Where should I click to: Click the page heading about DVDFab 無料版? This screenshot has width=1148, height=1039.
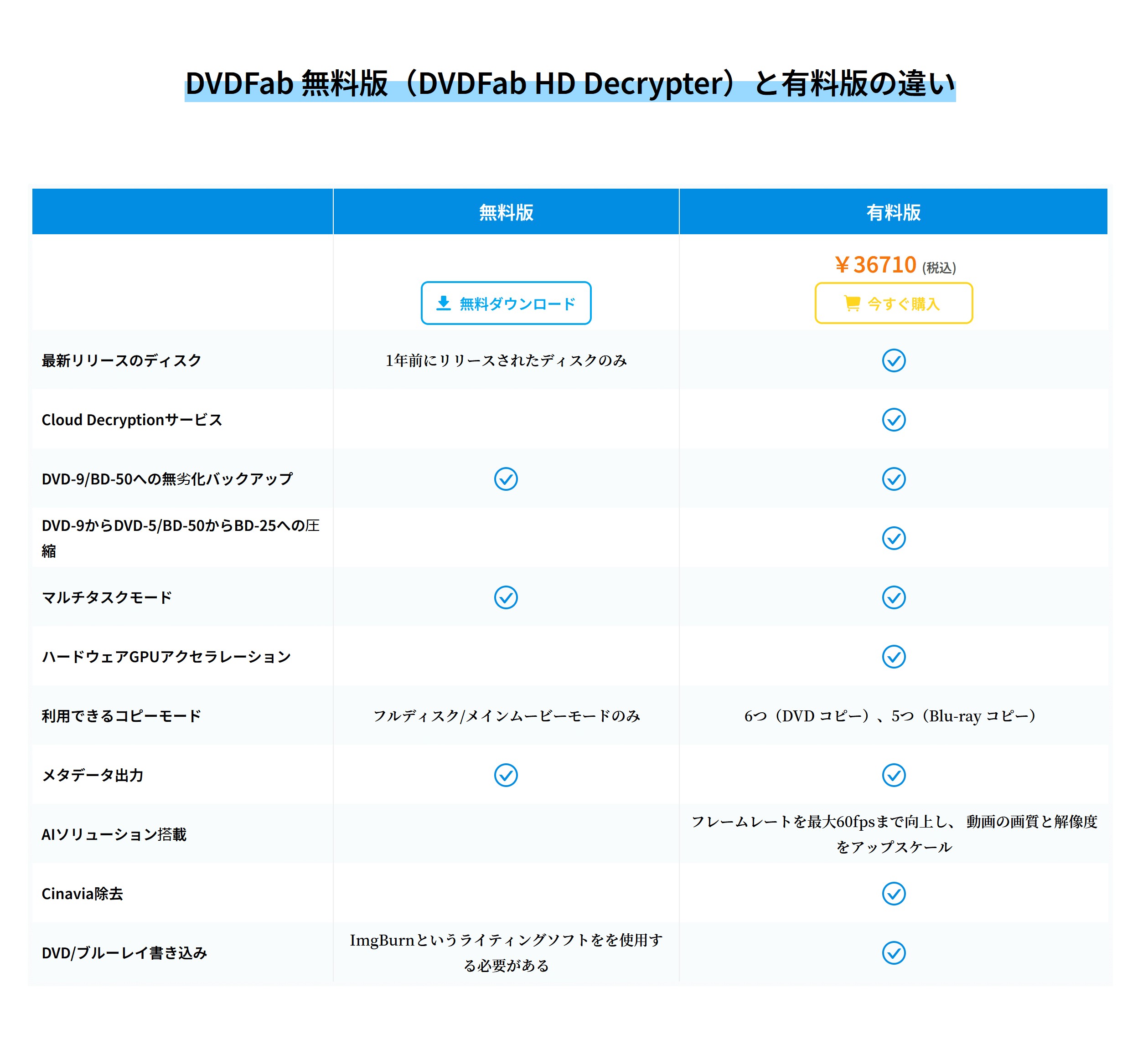click(x=570, y=84)
